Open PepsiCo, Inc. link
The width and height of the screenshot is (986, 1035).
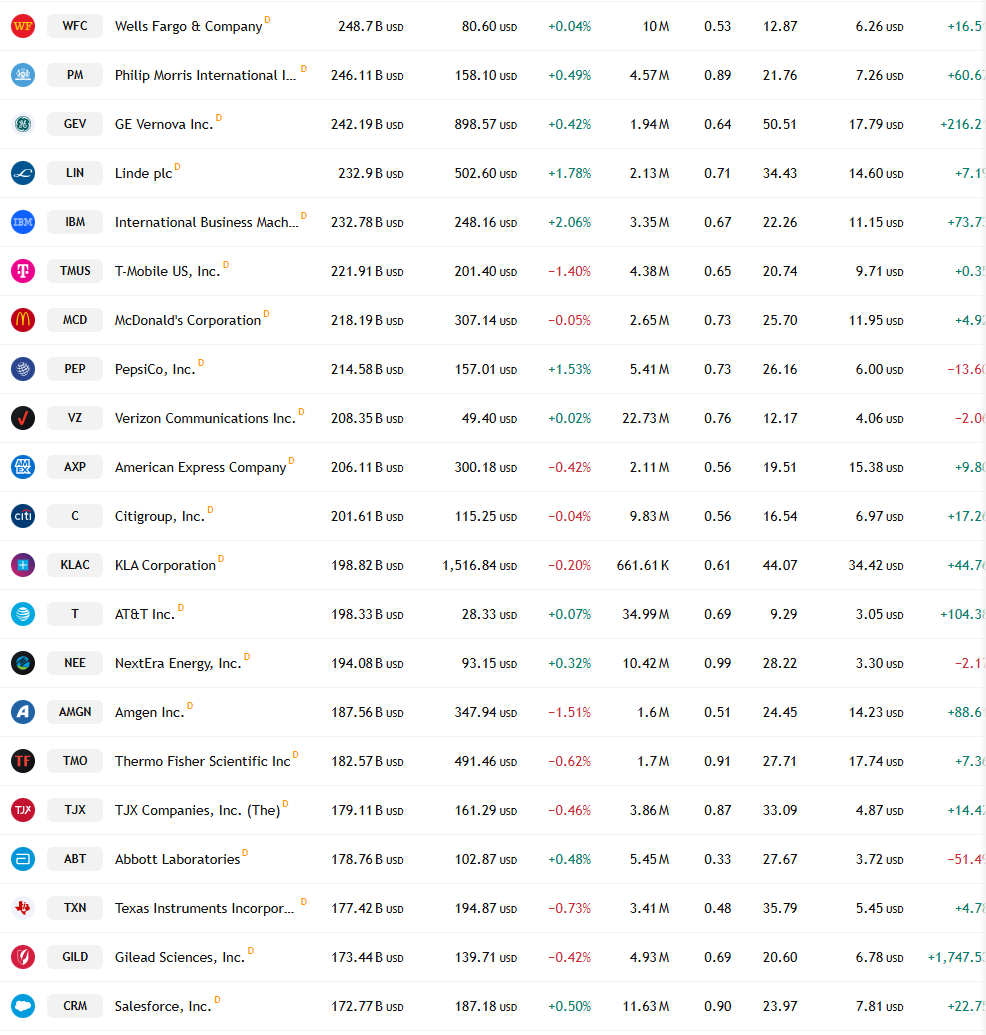pyautogui.click(x=155, y=369)
